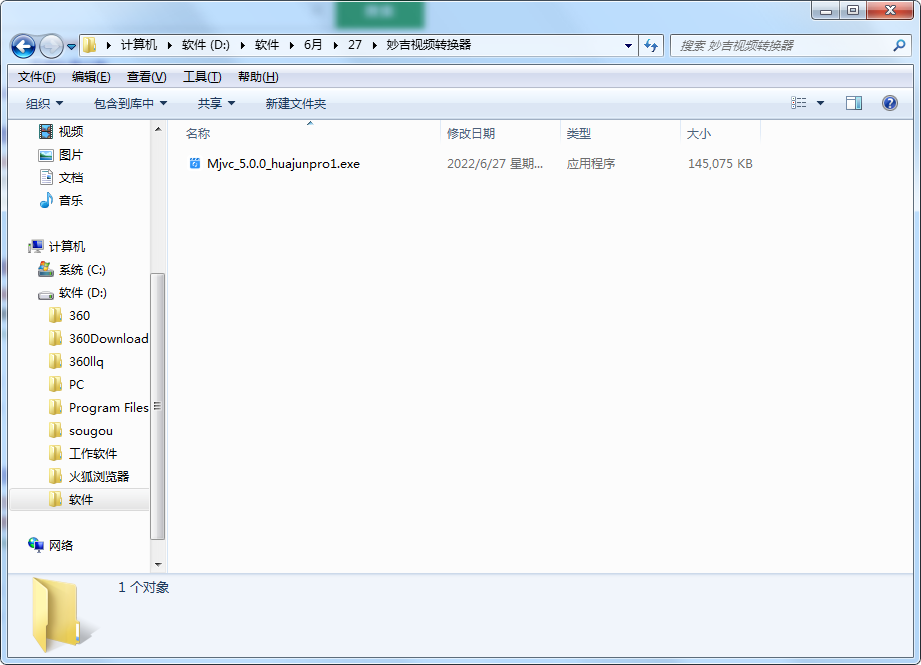Click the 145,075 KB size cell

(720, 164)
